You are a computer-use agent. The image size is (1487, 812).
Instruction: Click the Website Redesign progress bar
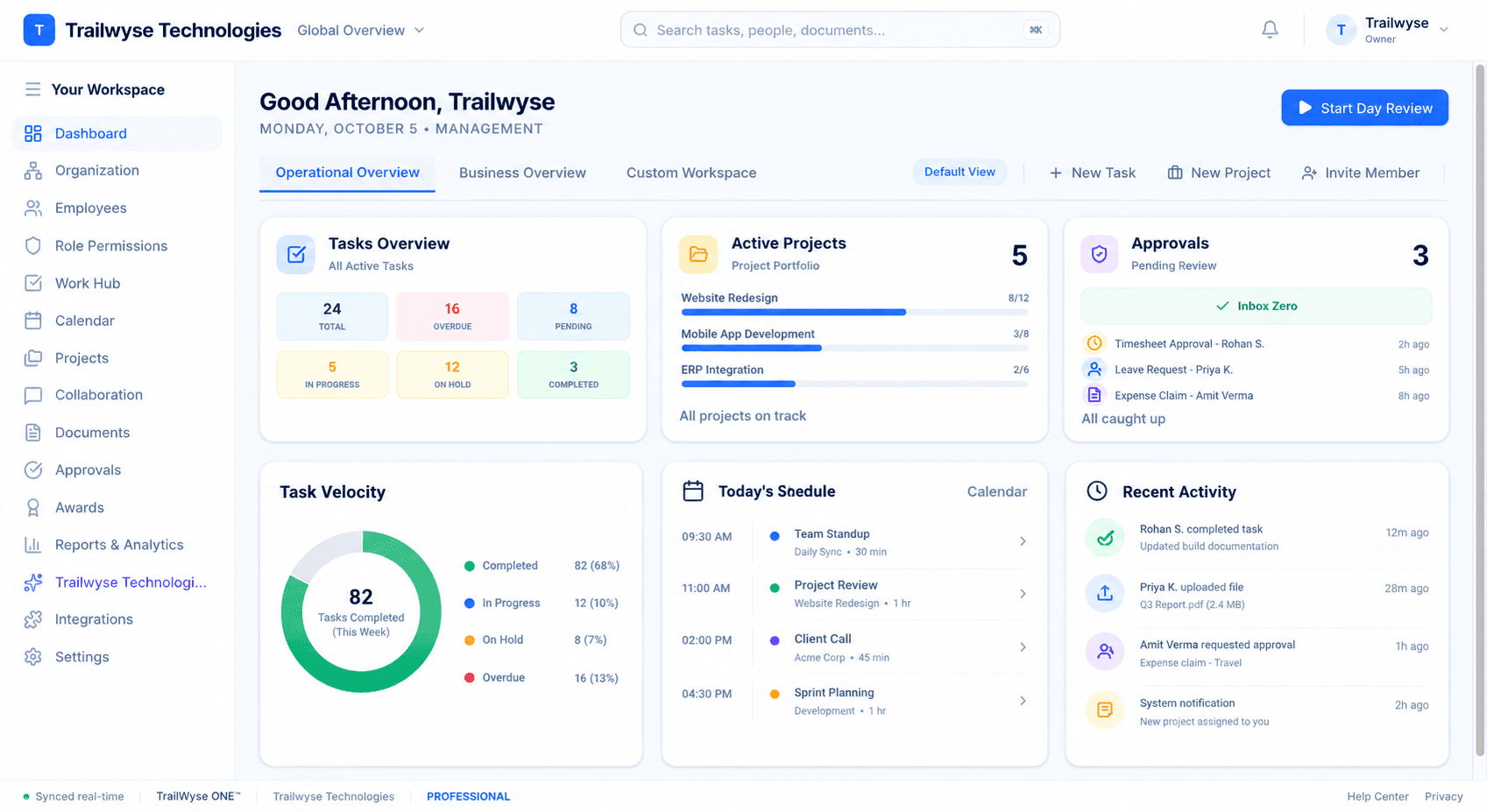point(854,312)
